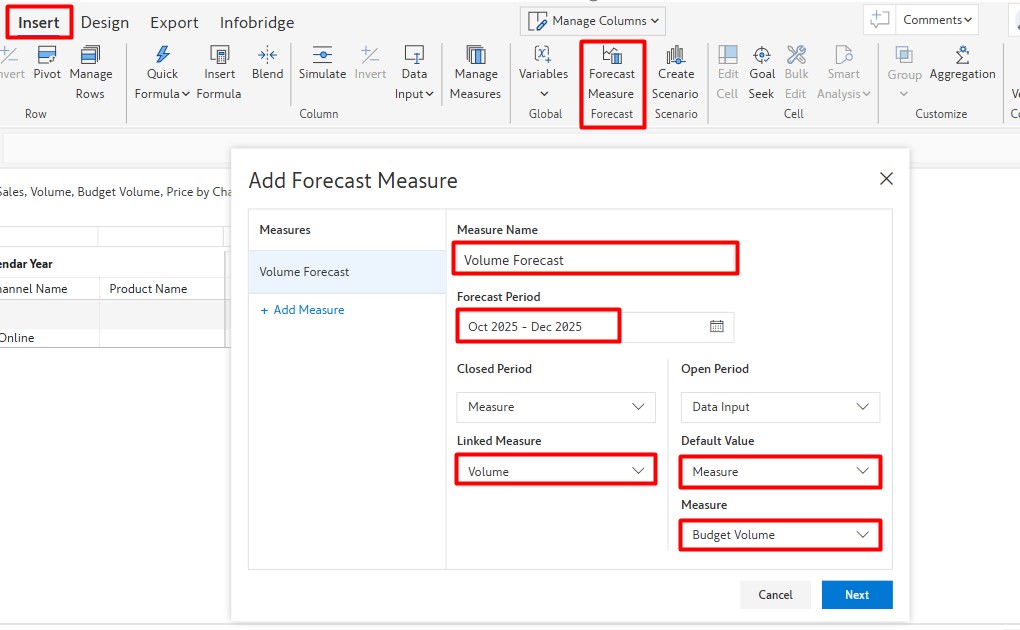Close the Add Forecast Measure dialog
Screen dimensions: 1020x630
(x=886, y=178)
